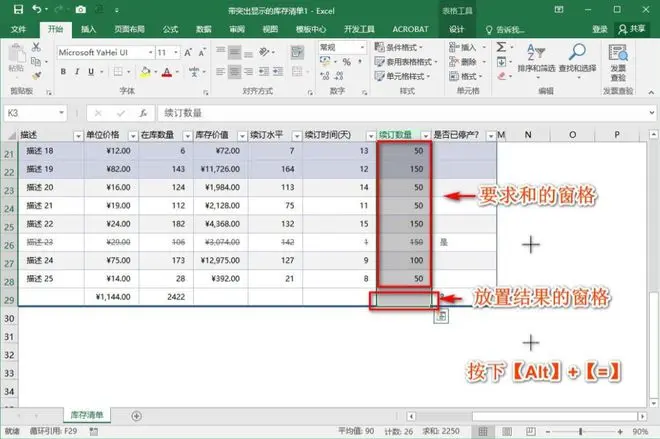
Task: Activate the format painter brush
Action: (36, 76)
